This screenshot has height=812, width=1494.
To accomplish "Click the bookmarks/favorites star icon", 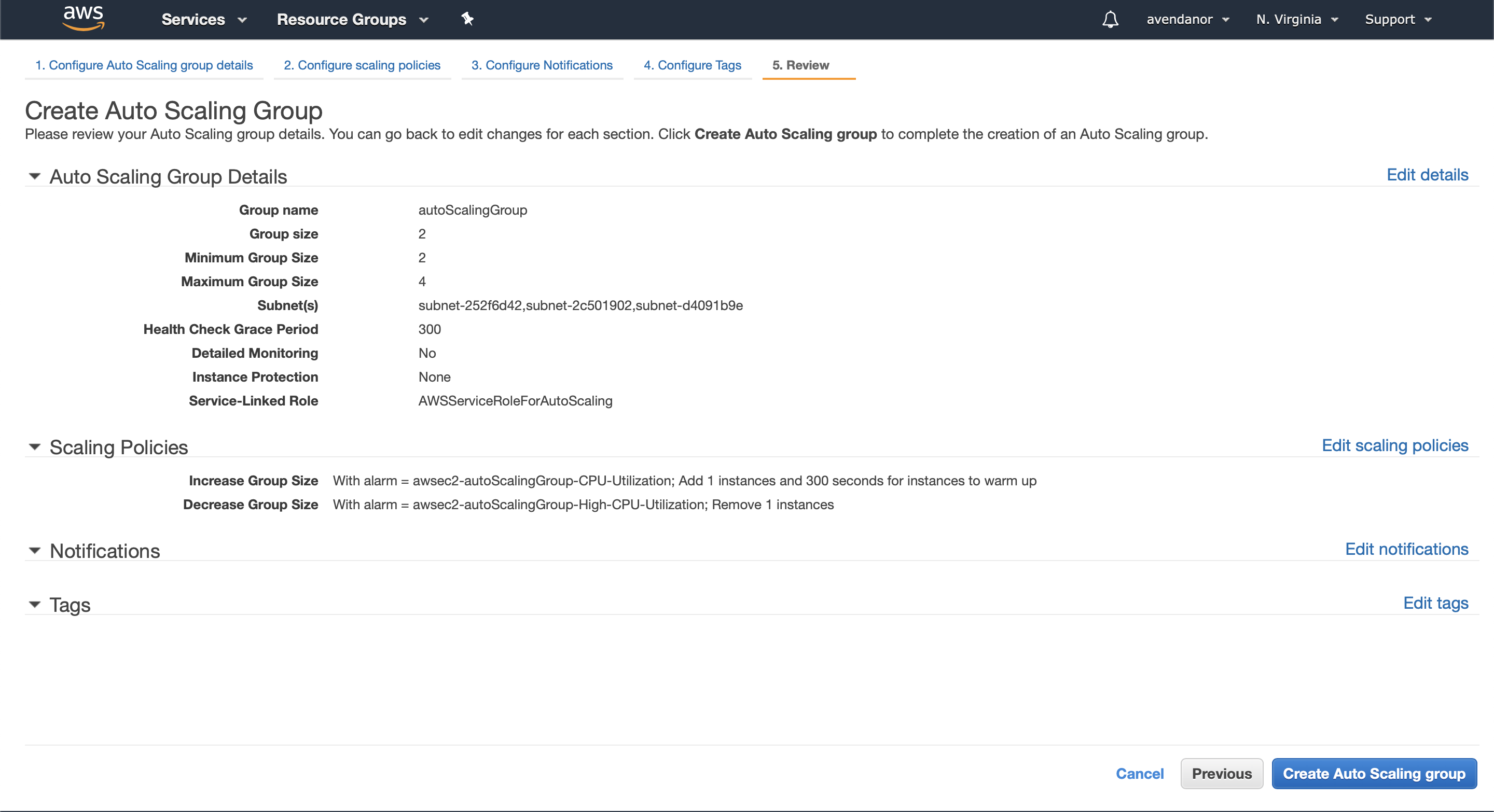I will pos(467,19).
